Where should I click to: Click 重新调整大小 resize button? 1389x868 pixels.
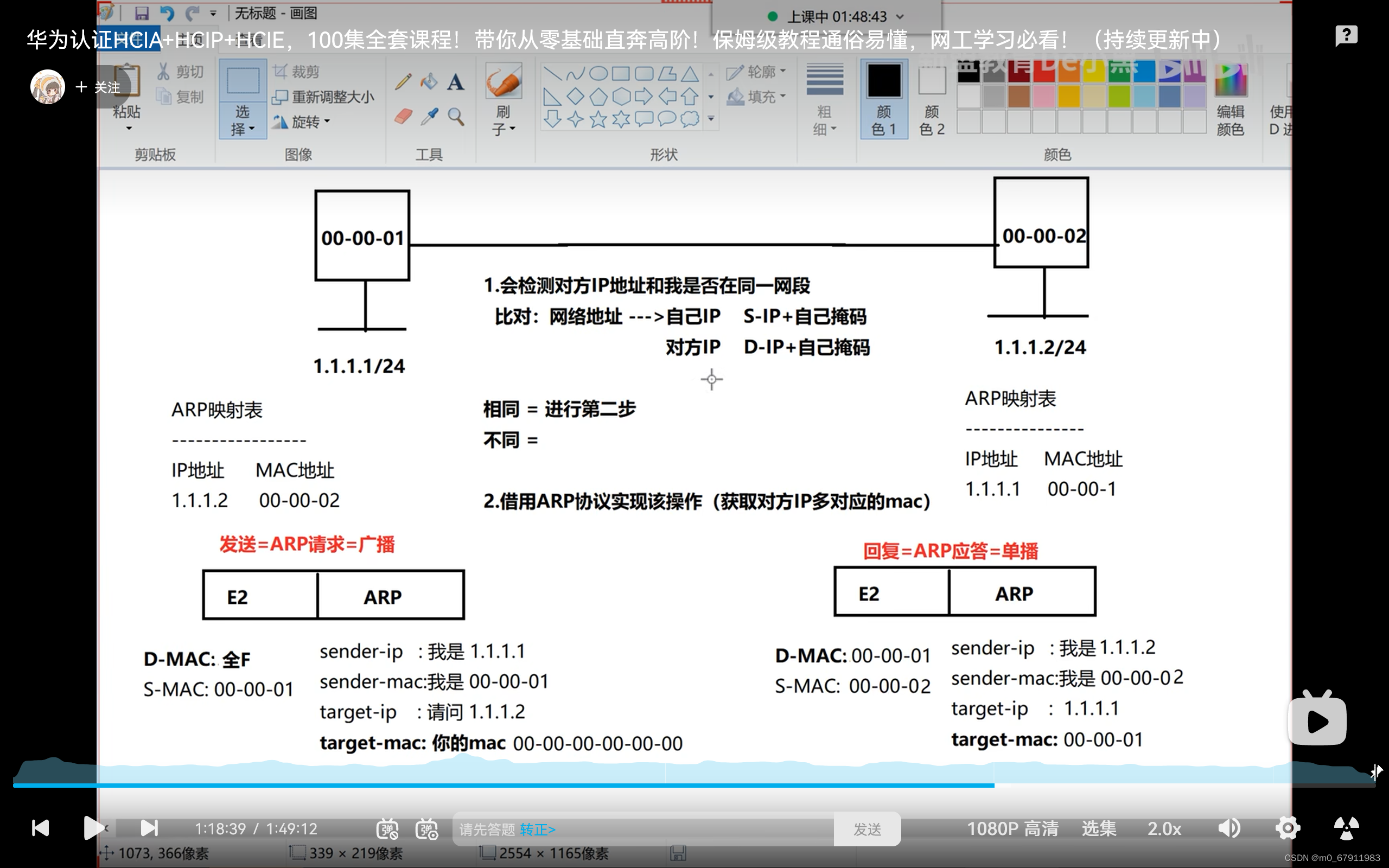pos(323,97)
